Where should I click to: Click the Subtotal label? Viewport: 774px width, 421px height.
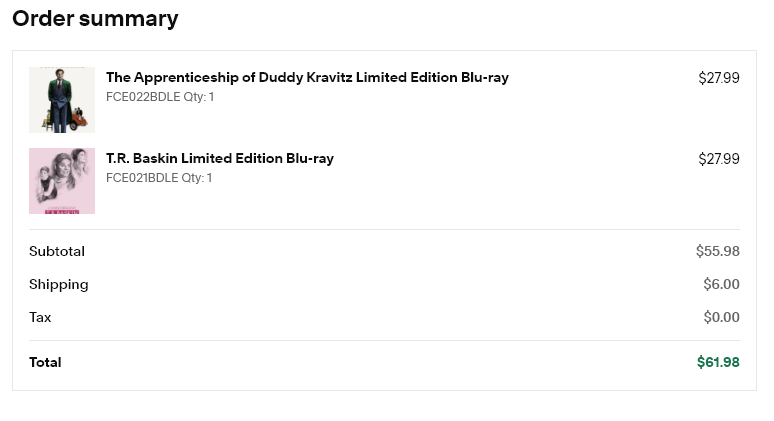[57, 251]
